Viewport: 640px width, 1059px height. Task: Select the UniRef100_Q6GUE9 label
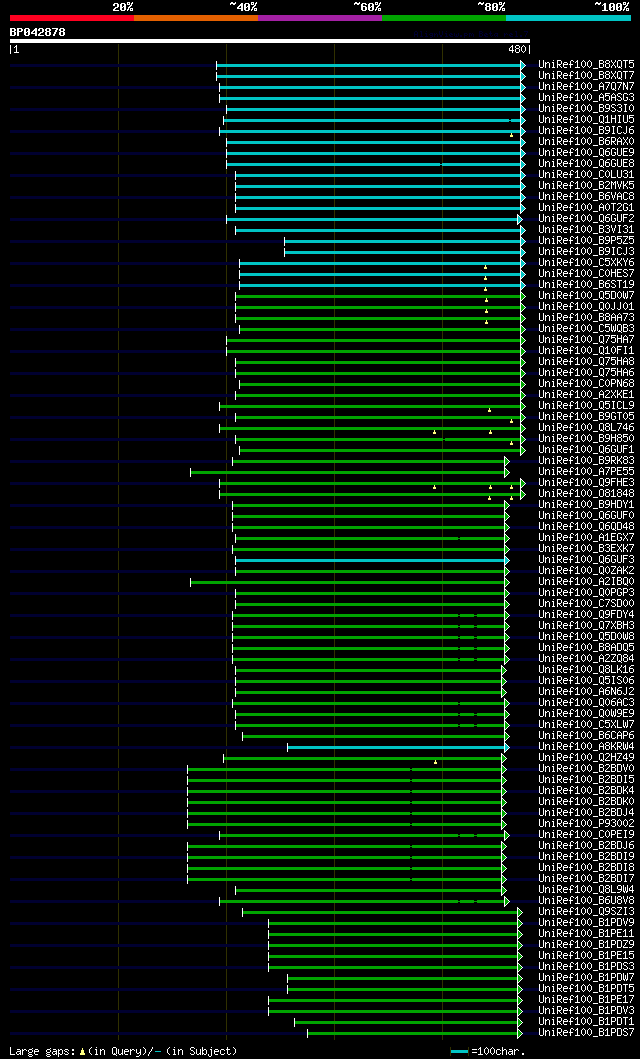pyautogui.click(x=586, y=153)
